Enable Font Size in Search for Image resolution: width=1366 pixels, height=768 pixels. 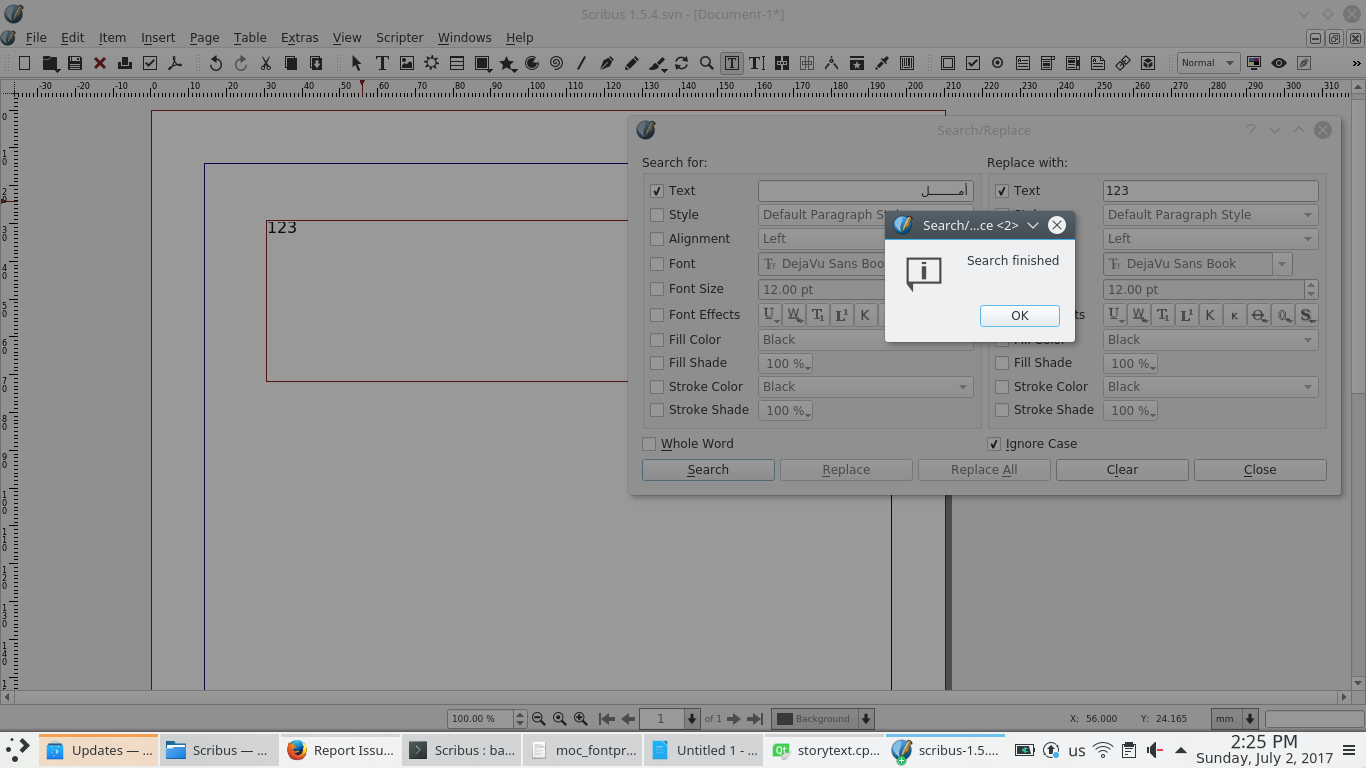pyautogui.click(x=657, y=289)
